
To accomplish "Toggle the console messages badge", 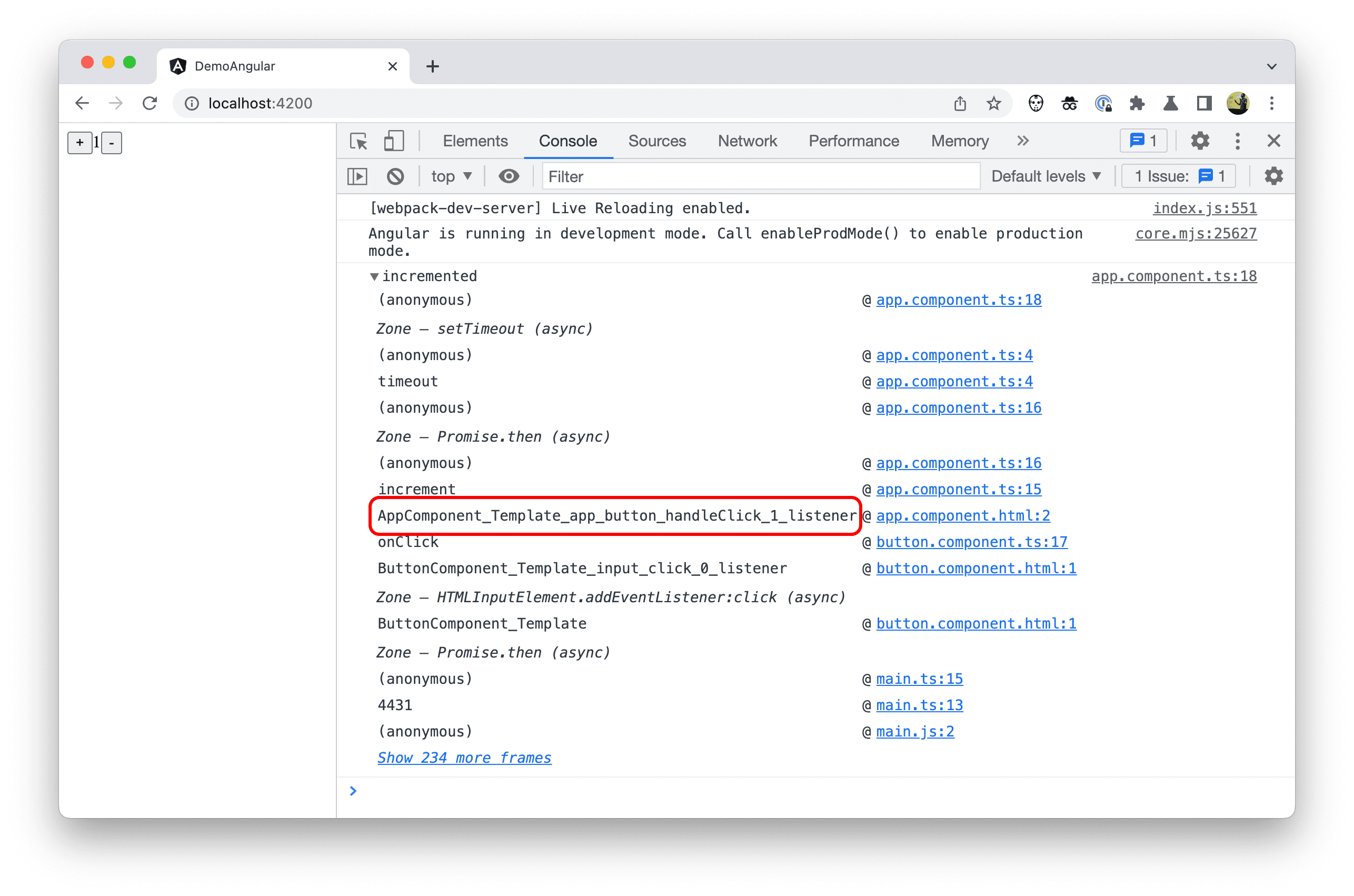I will tap(1141, 140).
